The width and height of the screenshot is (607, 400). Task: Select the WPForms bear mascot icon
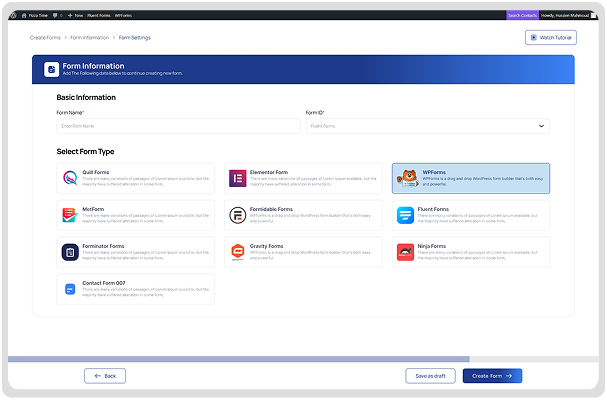pos(408,178)
